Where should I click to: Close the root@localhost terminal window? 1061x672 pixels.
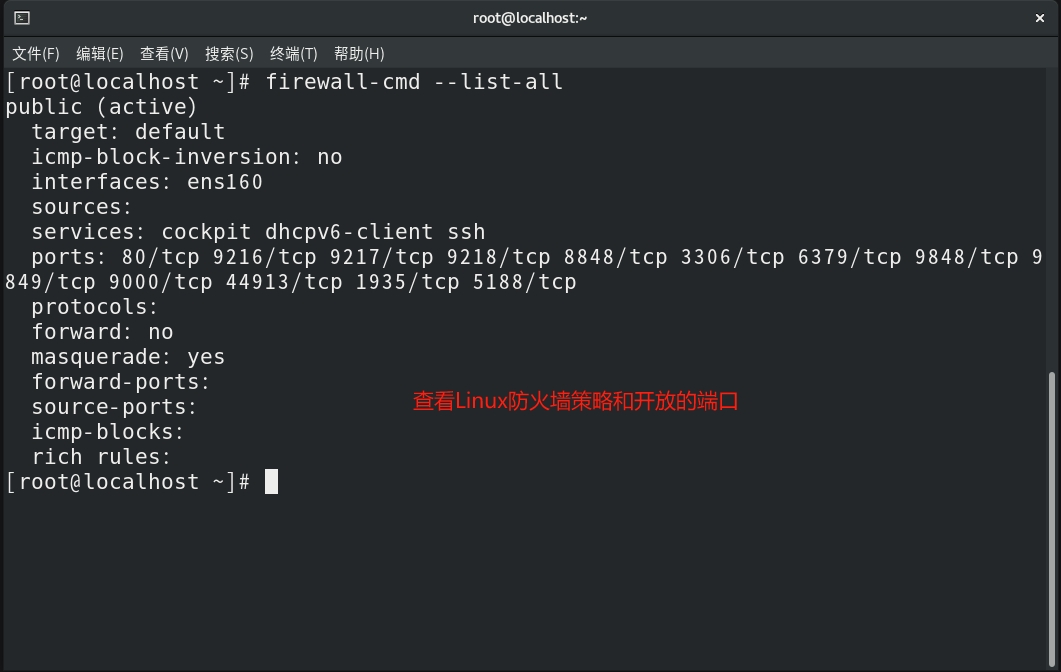(x=1040, y=18)
